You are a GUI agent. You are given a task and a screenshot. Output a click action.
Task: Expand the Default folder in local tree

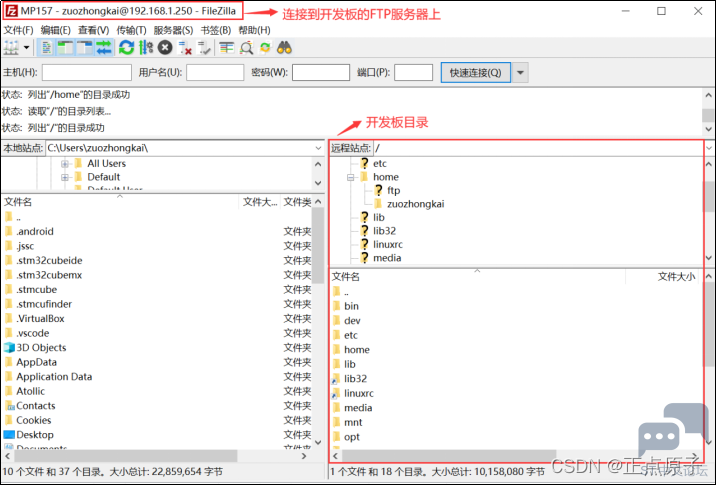(65, 177)
